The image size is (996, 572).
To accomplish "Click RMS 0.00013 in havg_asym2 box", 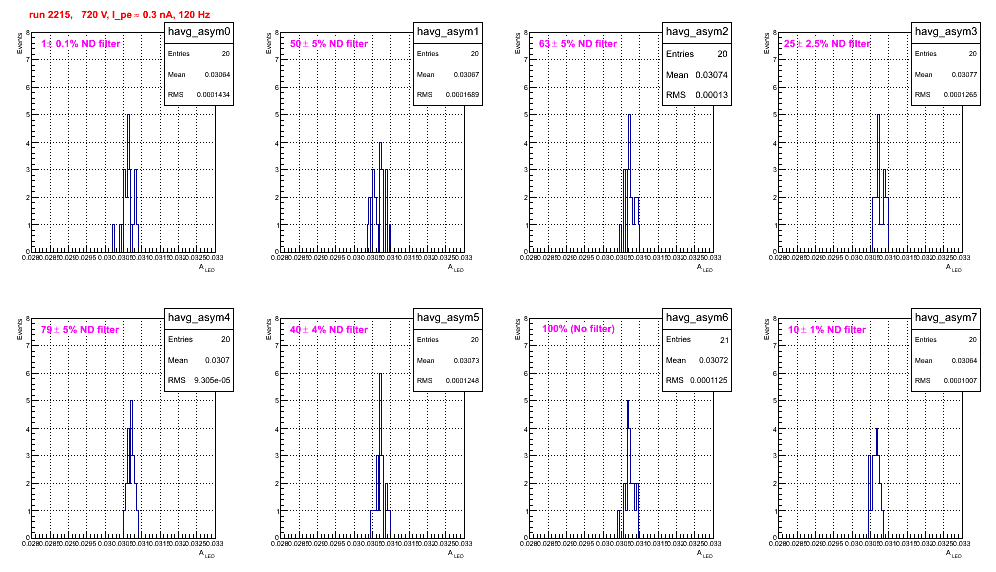I will (697, 95).
